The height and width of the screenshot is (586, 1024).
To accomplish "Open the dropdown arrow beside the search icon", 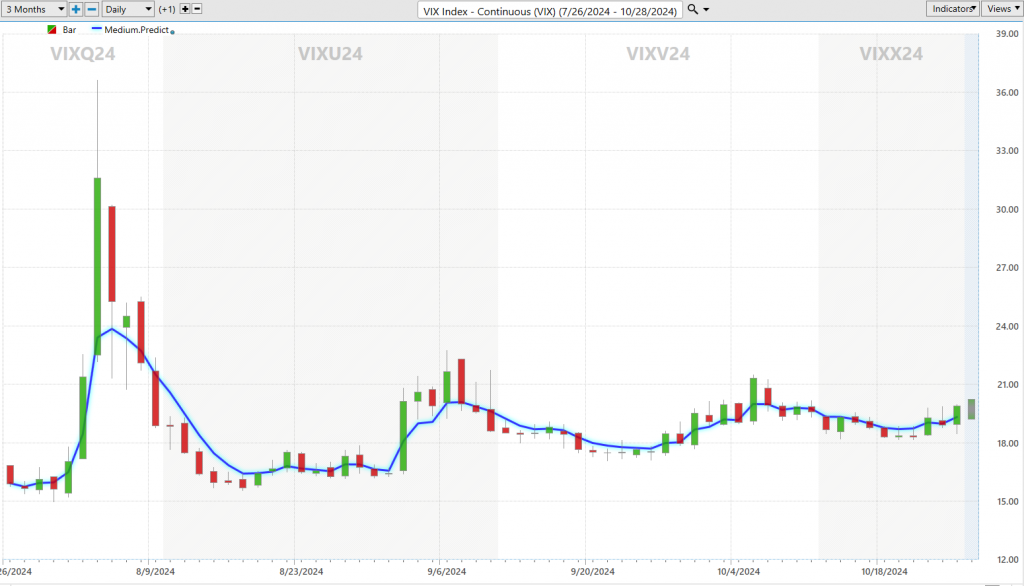I will (706, 10).
